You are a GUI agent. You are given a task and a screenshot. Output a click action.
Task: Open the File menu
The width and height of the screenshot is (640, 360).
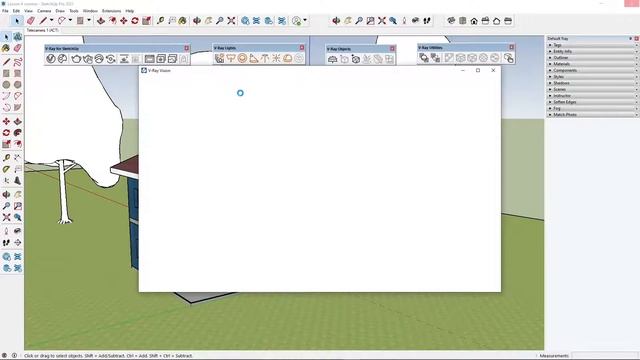click(5, 11)
